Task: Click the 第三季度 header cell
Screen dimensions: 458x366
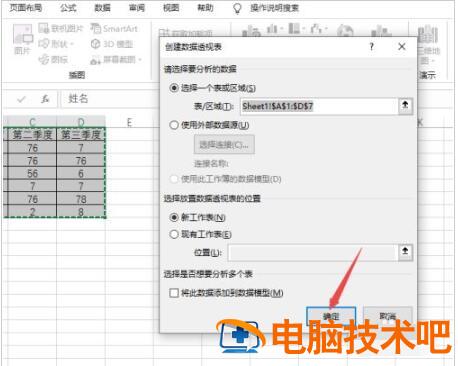Action: (x=81, y=134)
